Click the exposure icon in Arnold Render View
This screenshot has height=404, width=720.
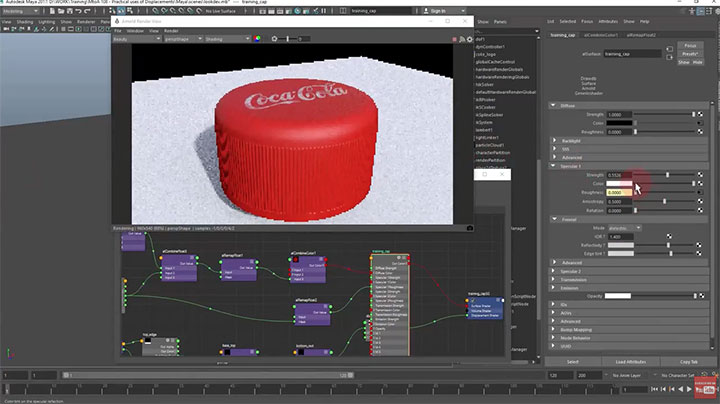point(274,39)
